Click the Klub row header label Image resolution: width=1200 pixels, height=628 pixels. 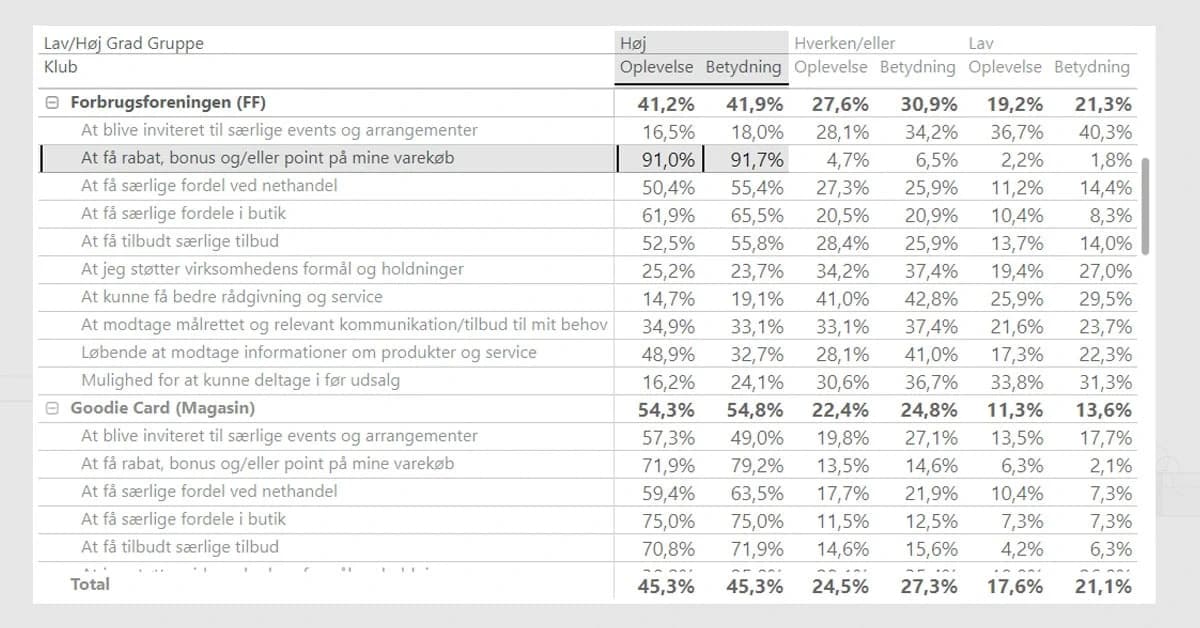(x=61, y=68)
